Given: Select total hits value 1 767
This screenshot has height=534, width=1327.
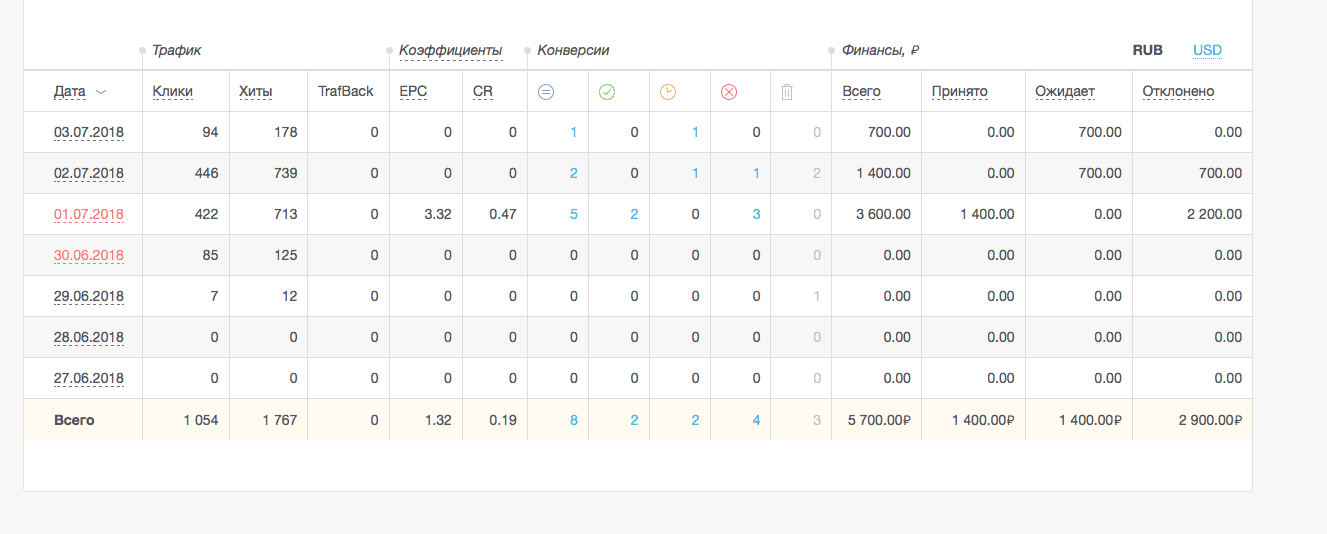Looking at the screenshot, I should [x=280, y=420].
